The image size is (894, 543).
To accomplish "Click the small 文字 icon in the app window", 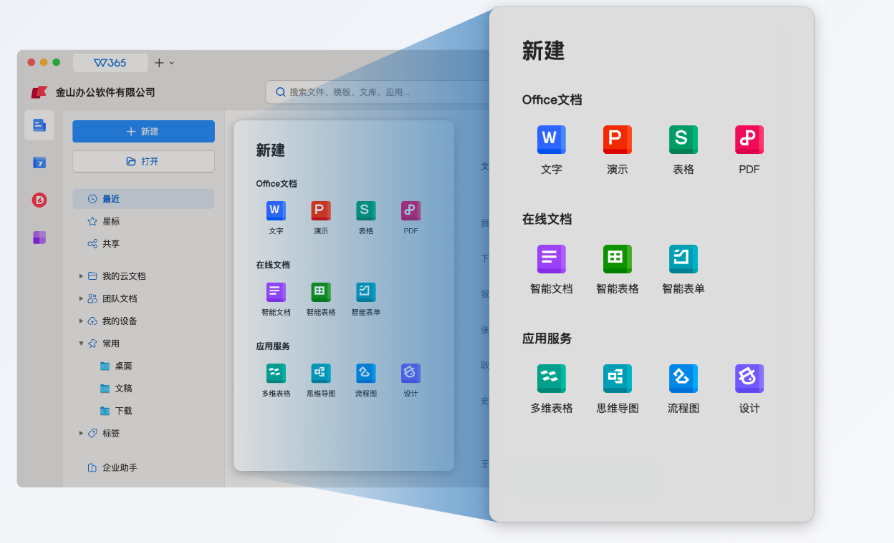I will pyautogui.click(x=276, y=210).
